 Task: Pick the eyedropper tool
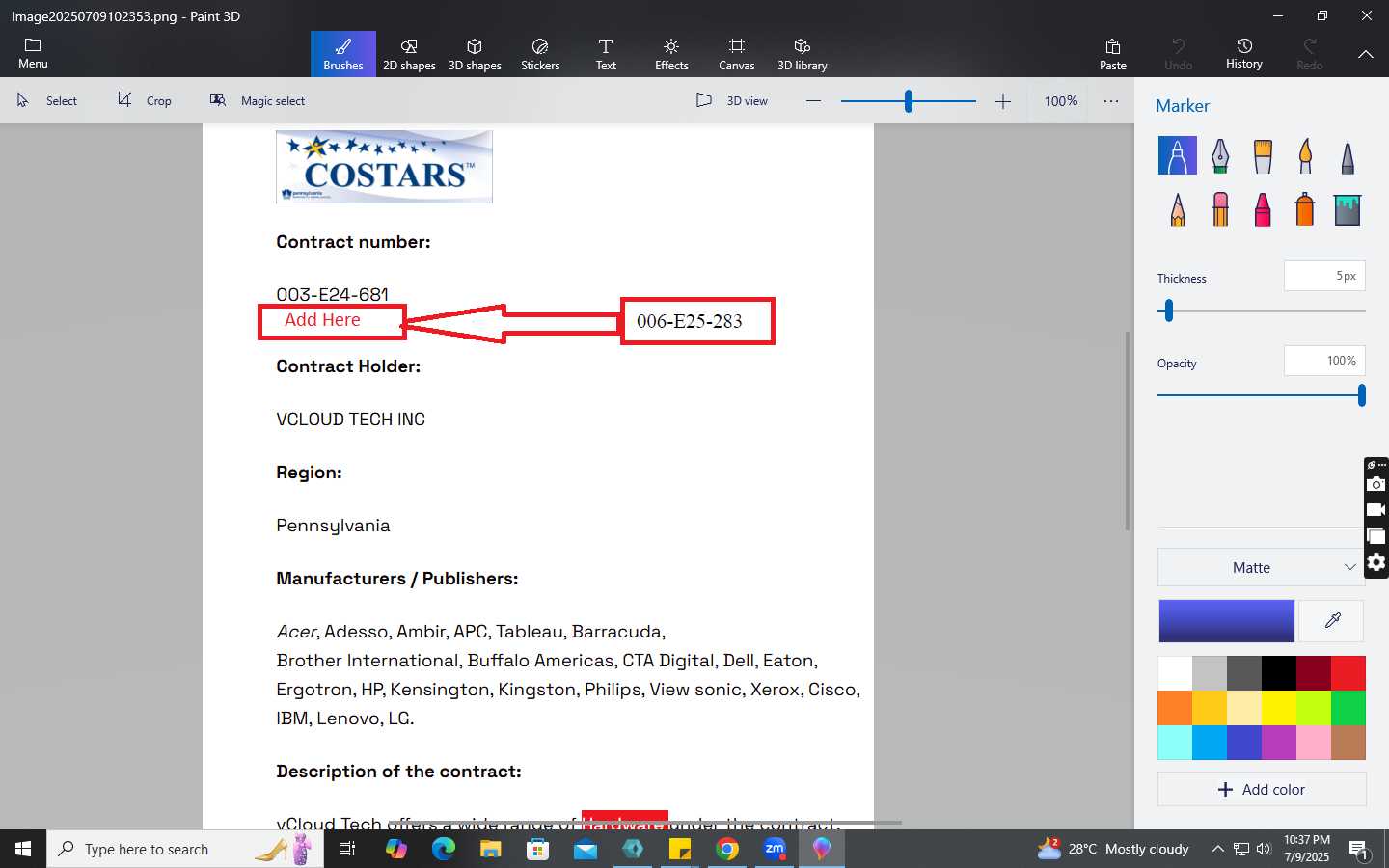[1332, 621]
